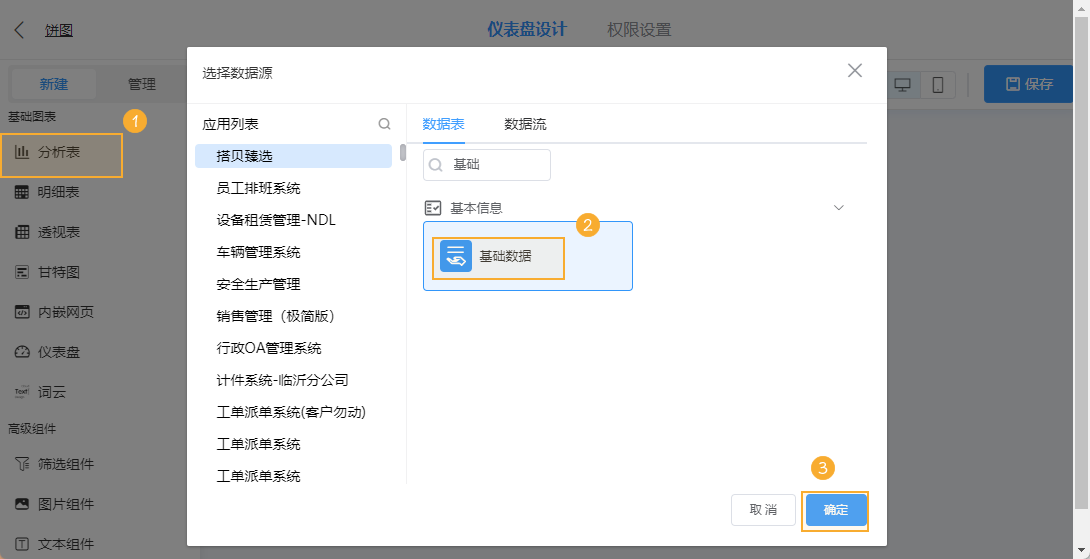Click the 确定 button
The image size is (1090, 559).
836,510
